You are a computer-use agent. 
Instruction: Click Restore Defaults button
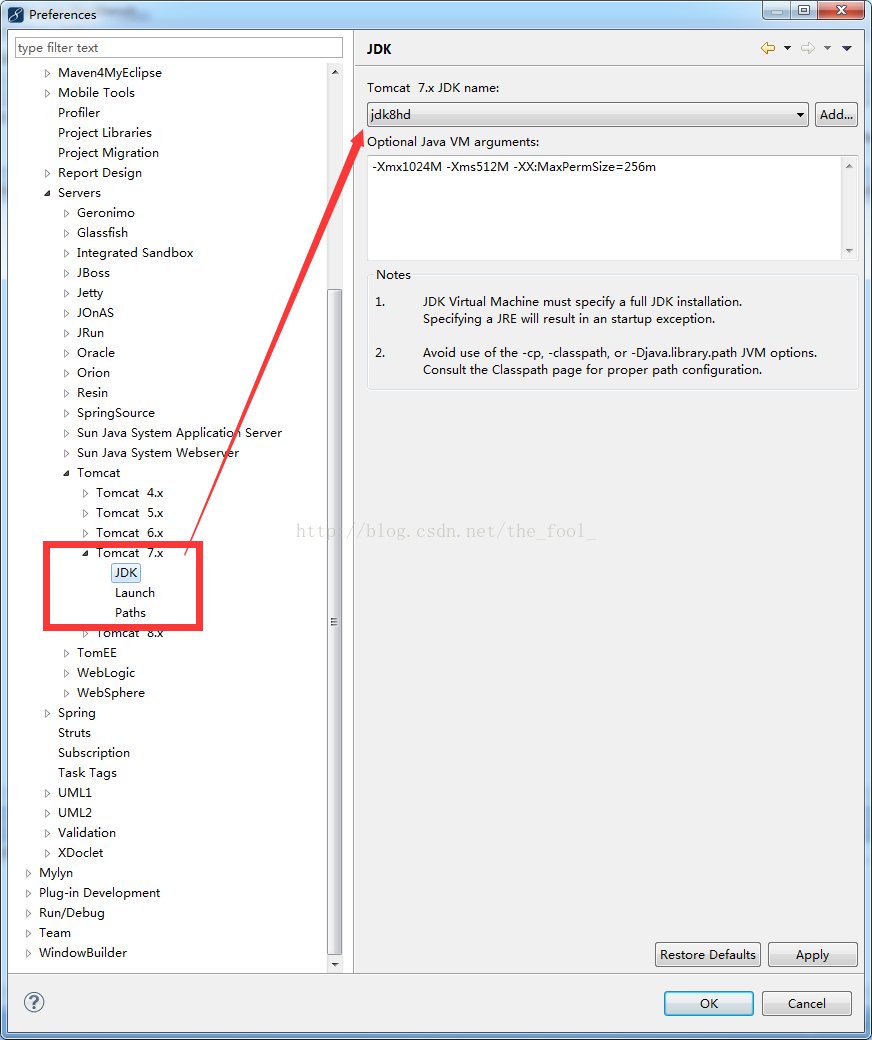click(708, 954)
